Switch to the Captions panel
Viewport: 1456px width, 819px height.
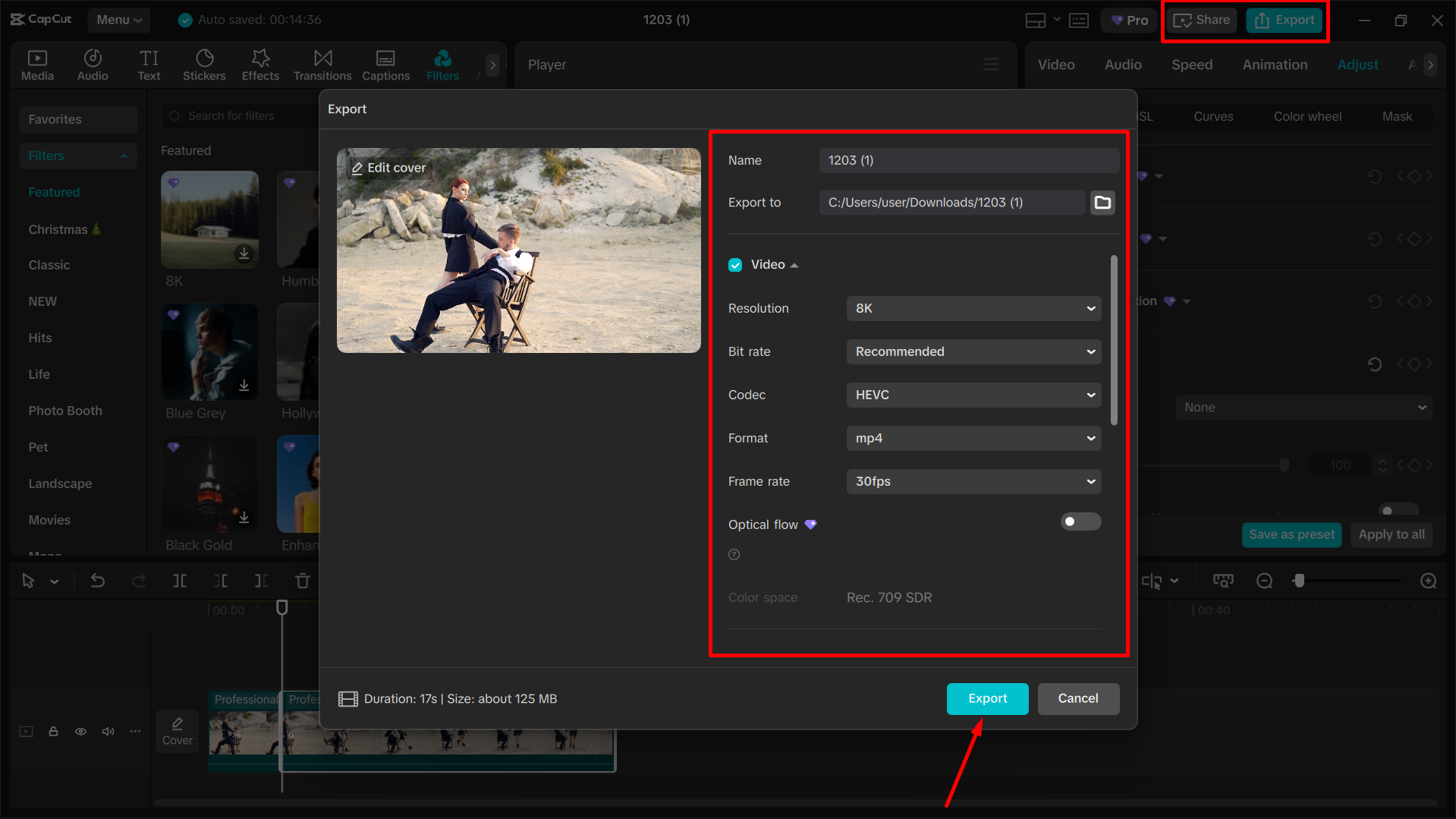click(x=385, y=65)
